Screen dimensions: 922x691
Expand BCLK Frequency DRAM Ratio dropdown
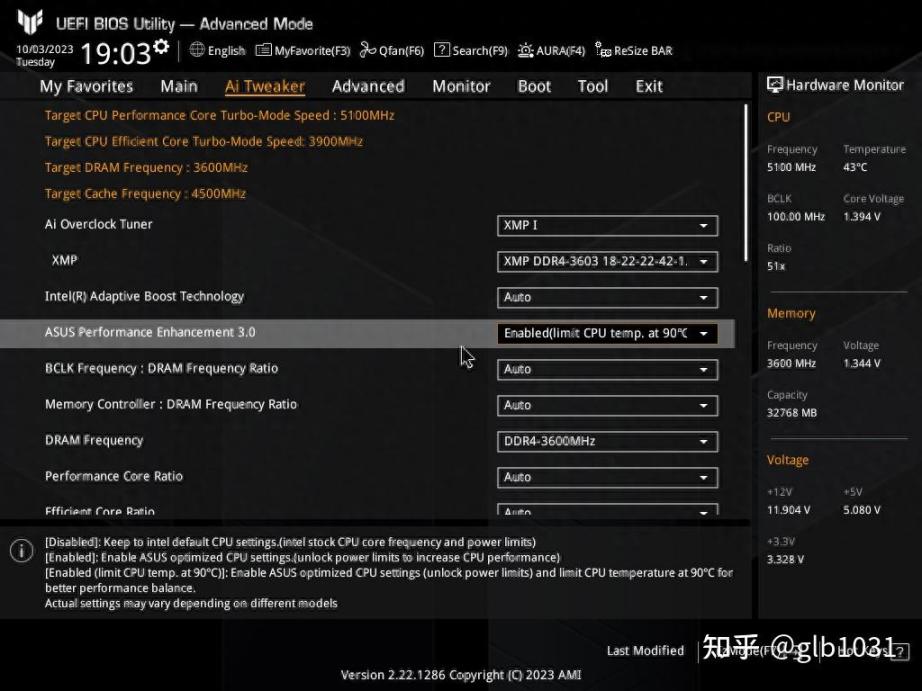(x=607, y=369)
